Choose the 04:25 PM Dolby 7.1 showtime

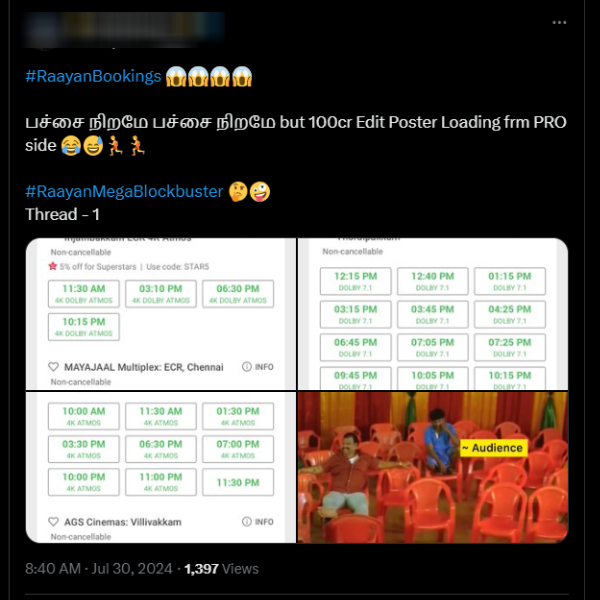[510, 314]
